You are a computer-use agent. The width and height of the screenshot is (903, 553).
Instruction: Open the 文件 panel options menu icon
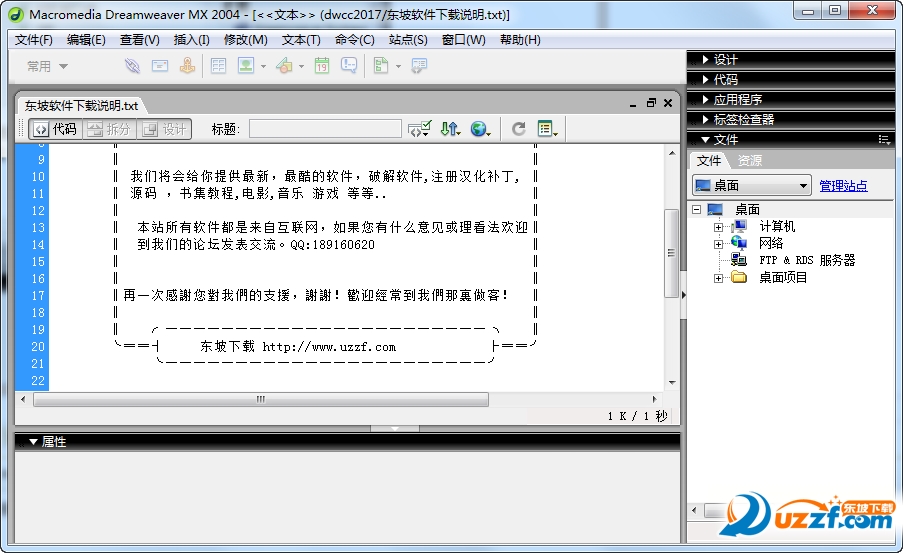(x=884, y=139)
